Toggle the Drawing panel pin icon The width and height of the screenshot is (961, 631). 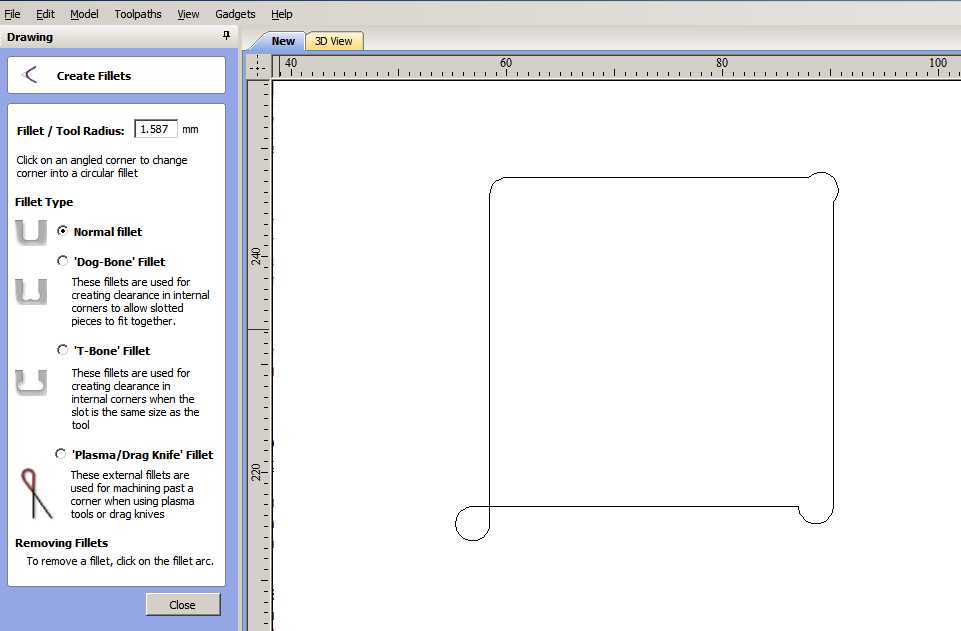click(226, 37)
